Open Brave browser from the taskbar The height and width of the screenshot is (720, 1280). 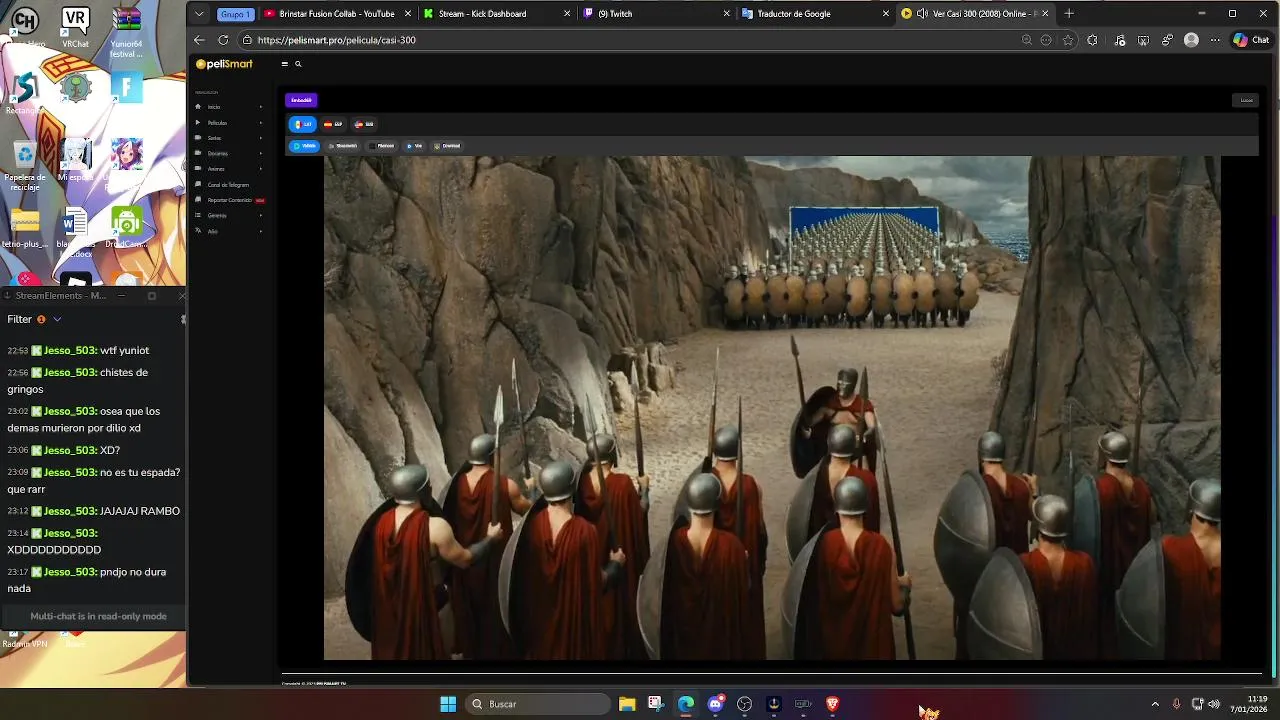(832, 704)
